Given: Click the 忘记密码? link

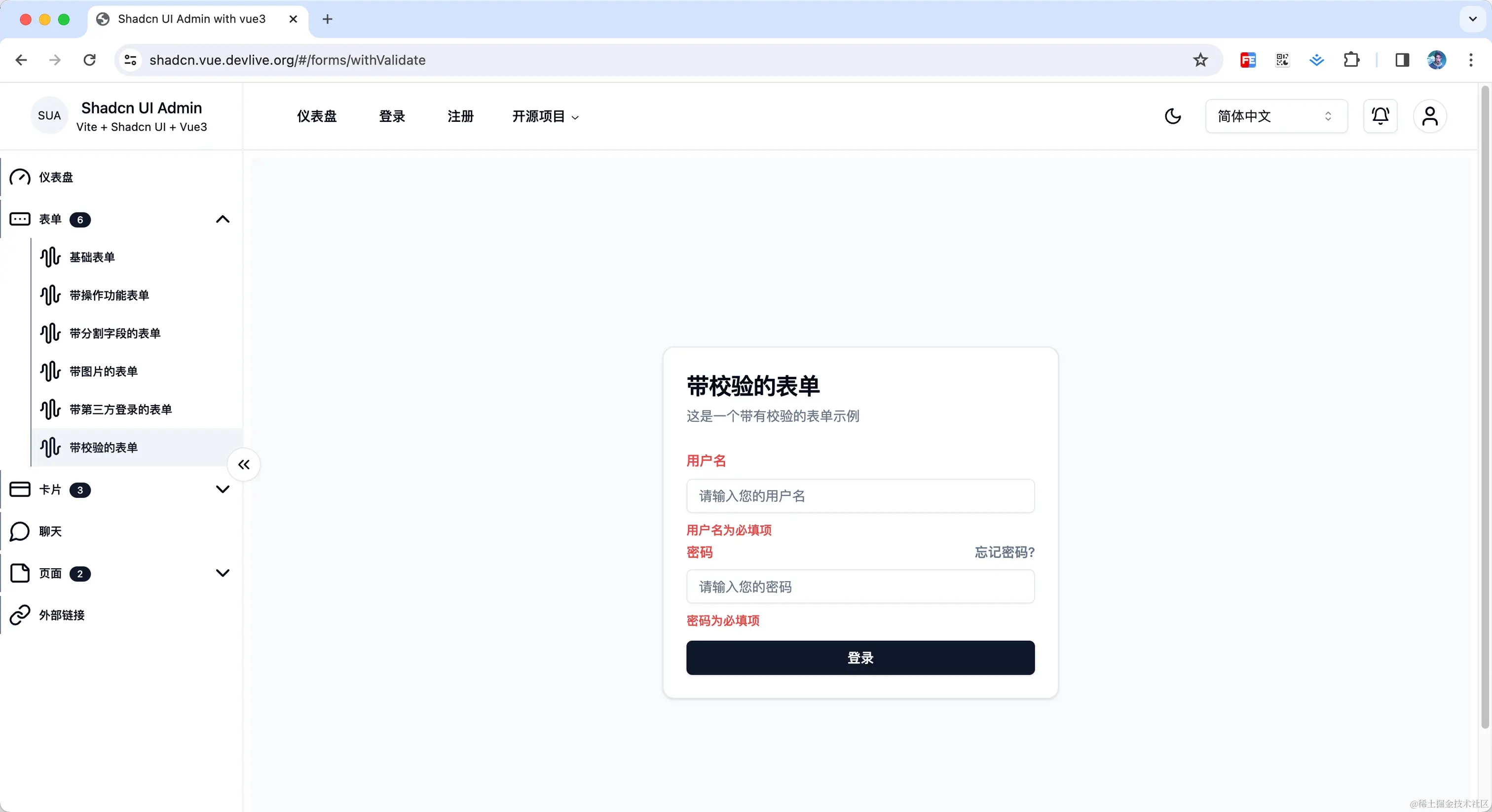Looking at the screenshot, I should tap(1005, 553).
